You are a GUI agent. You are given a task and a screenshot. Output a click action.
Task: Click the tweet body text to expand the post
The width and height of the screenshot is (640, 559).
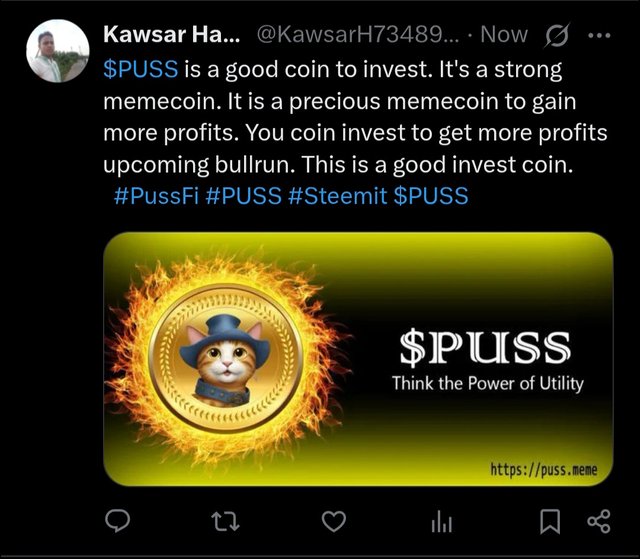[355, 117]
